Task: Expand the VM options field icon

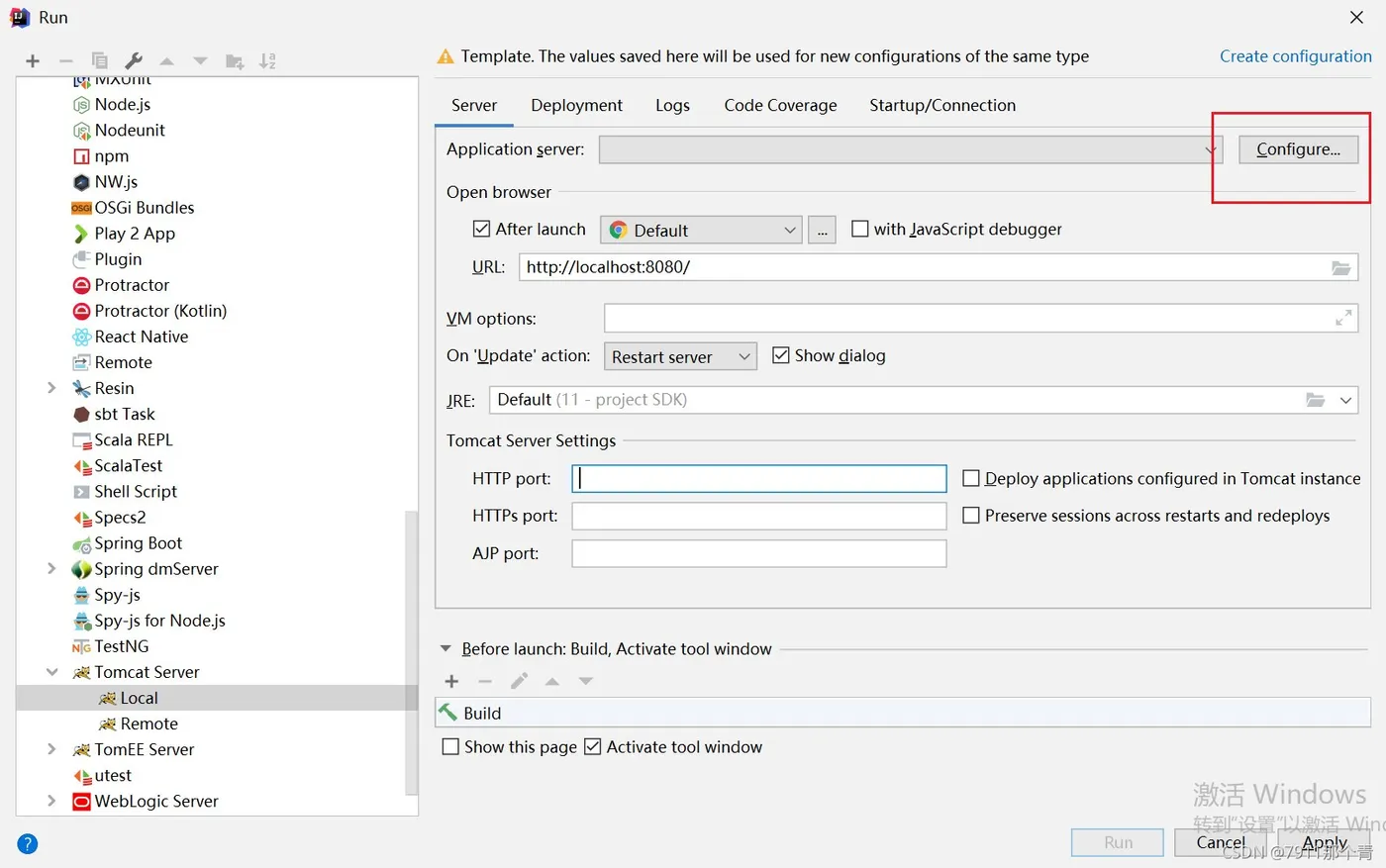Action: pos(1343,318)
